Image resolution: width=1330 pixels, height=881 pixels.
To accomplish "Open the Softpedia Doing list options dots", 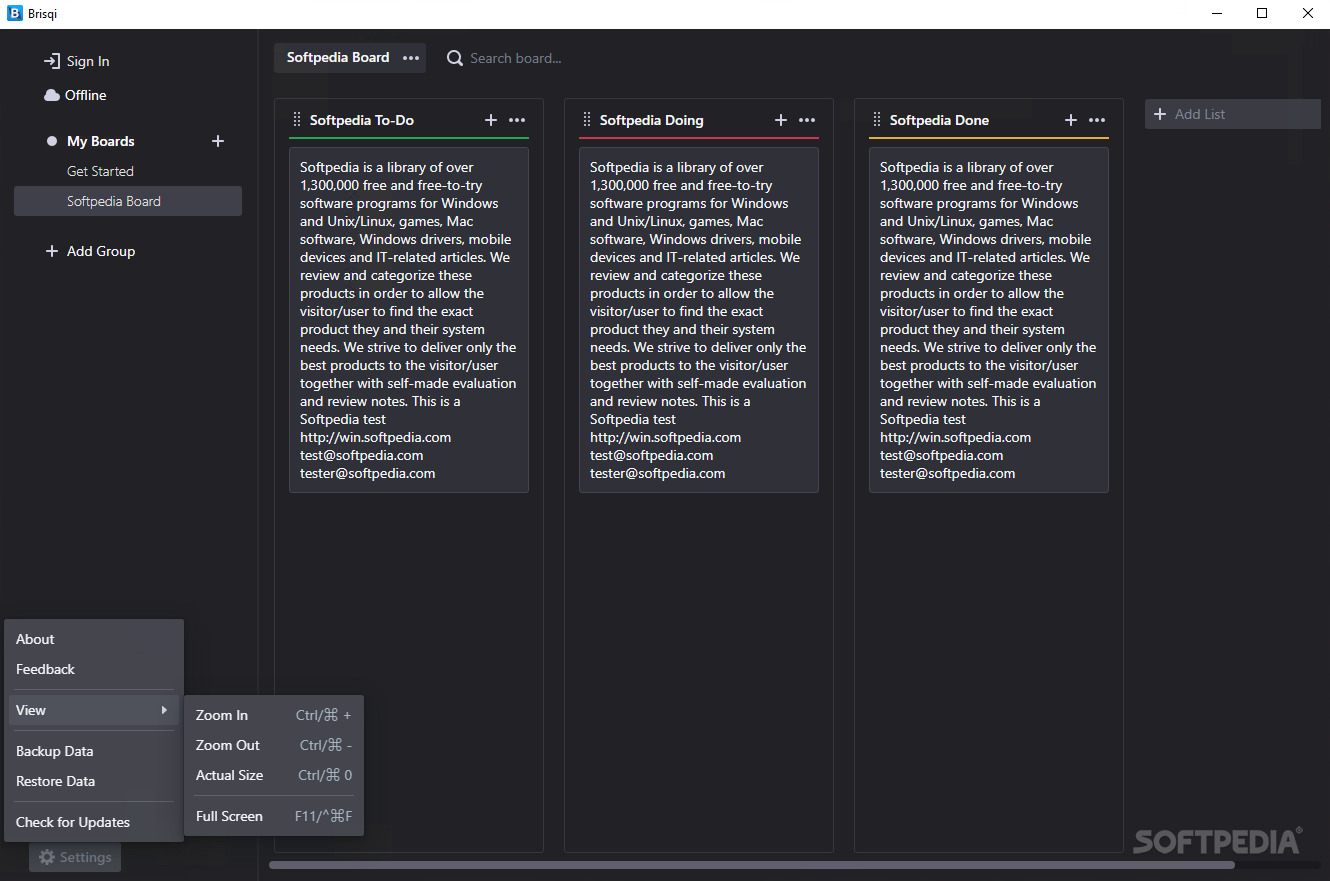I will [807, 120].
